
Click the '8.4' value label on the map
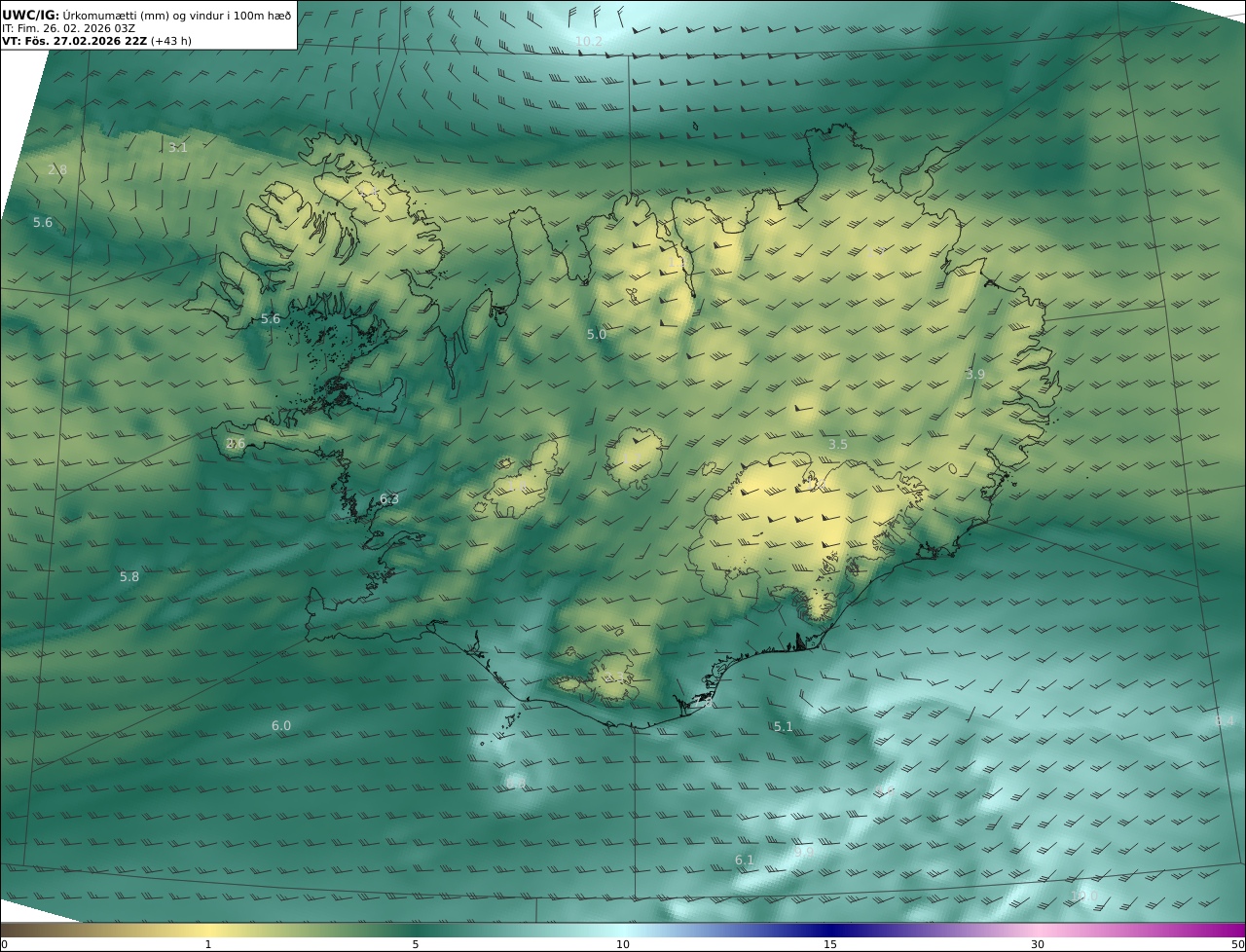tap(1225, 720)
